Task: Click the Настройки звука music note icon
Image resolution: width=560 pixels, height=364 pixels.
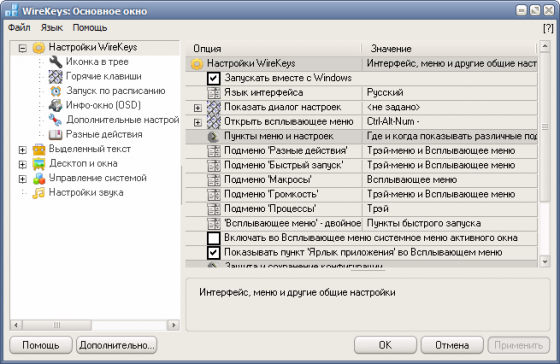Action: [x=39, y=193]
